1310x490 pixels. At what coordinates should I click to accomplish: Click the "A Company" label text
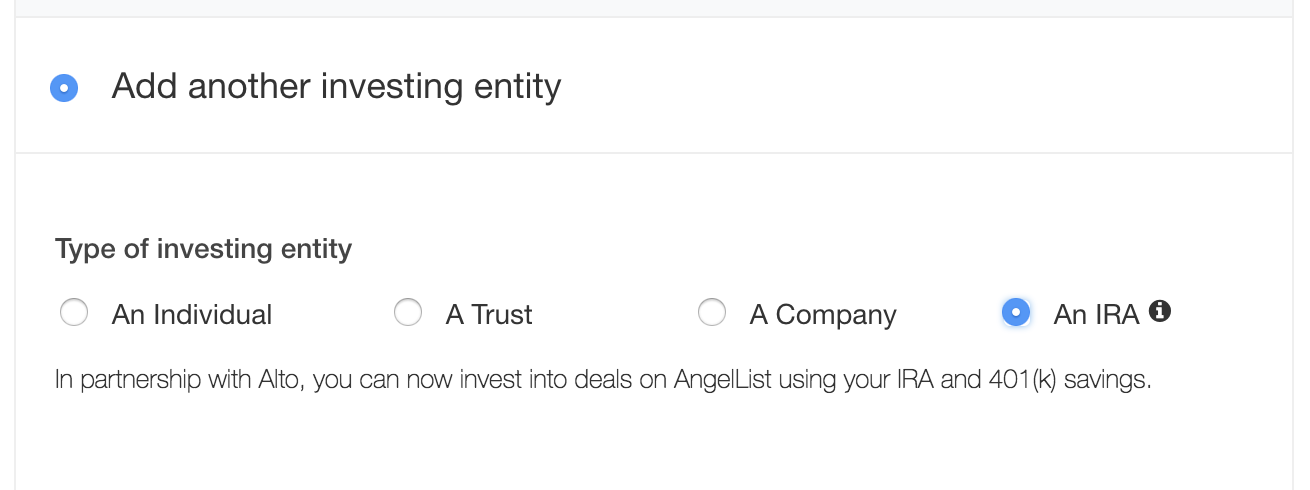[x=823, y=315]
